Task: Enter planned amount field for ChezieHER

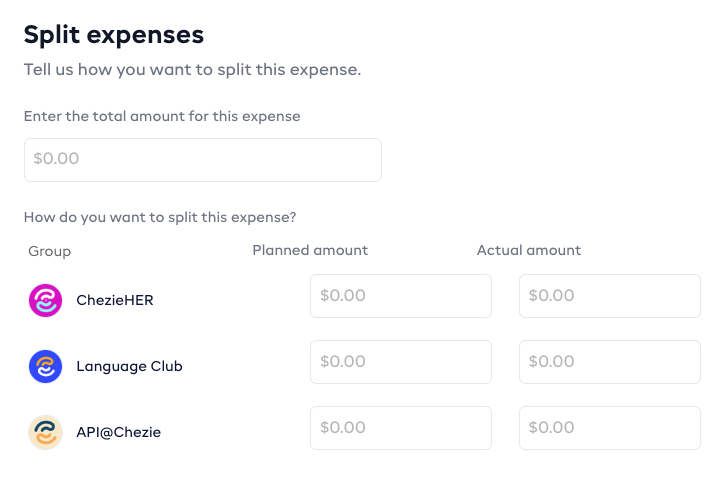Action: point(401,296)
